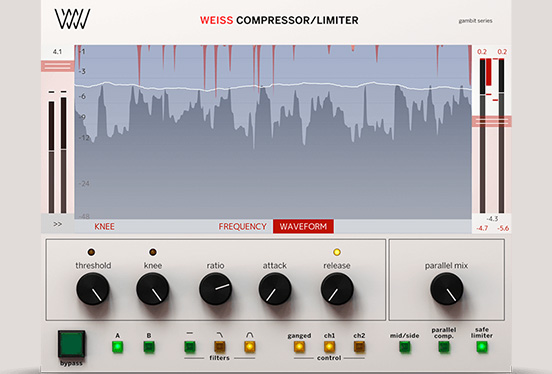This screenshot has width=552, height=374.
Task: Enable the flat (no filter) sidechain filter
Action: pyautogui.click(x=190, y=347)
